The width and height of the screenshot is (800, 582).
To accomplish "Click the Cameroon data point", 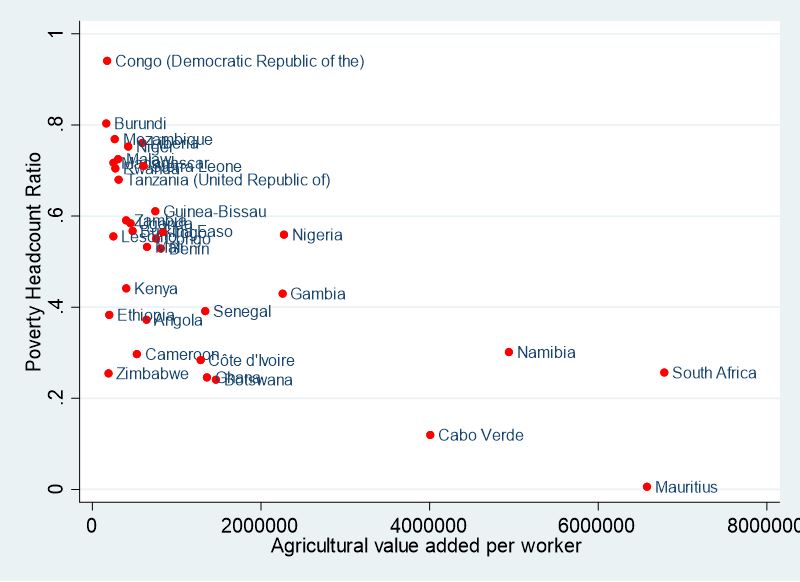I will (x=137, y=354).
